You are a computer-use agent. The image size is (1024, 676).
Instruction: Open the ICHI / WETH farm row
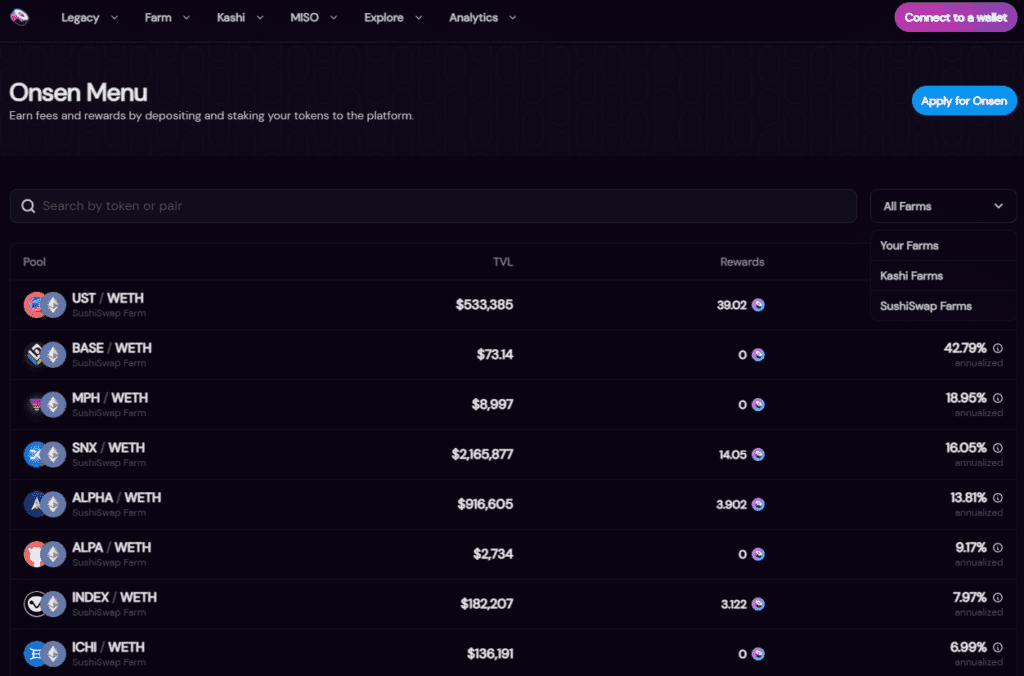pyautogui.click(x=513, y=652)
